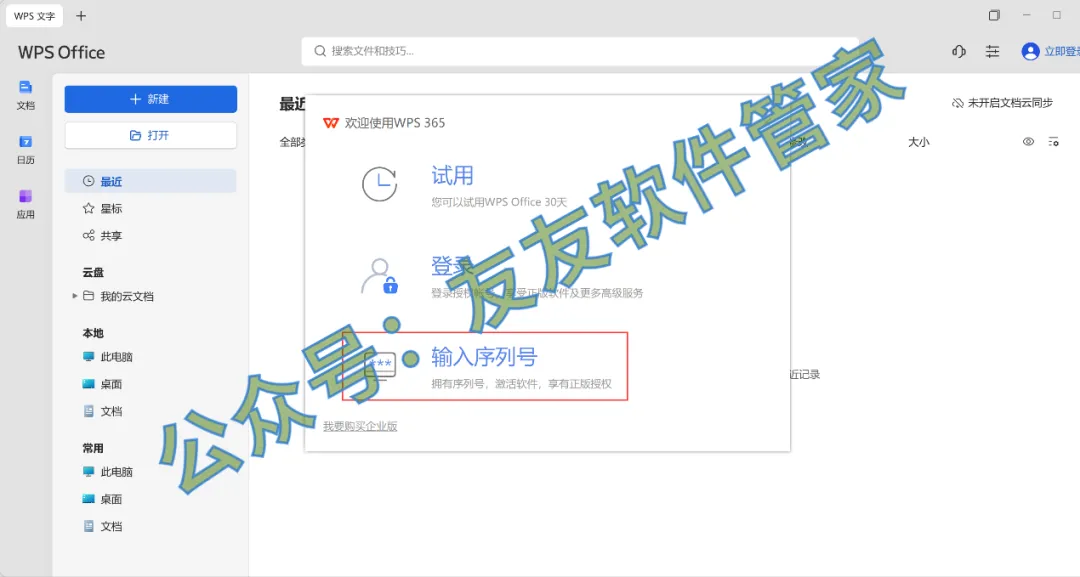Click the 打开 button
The width and height of the screenshot is (1080, 577).
[151, 135]
